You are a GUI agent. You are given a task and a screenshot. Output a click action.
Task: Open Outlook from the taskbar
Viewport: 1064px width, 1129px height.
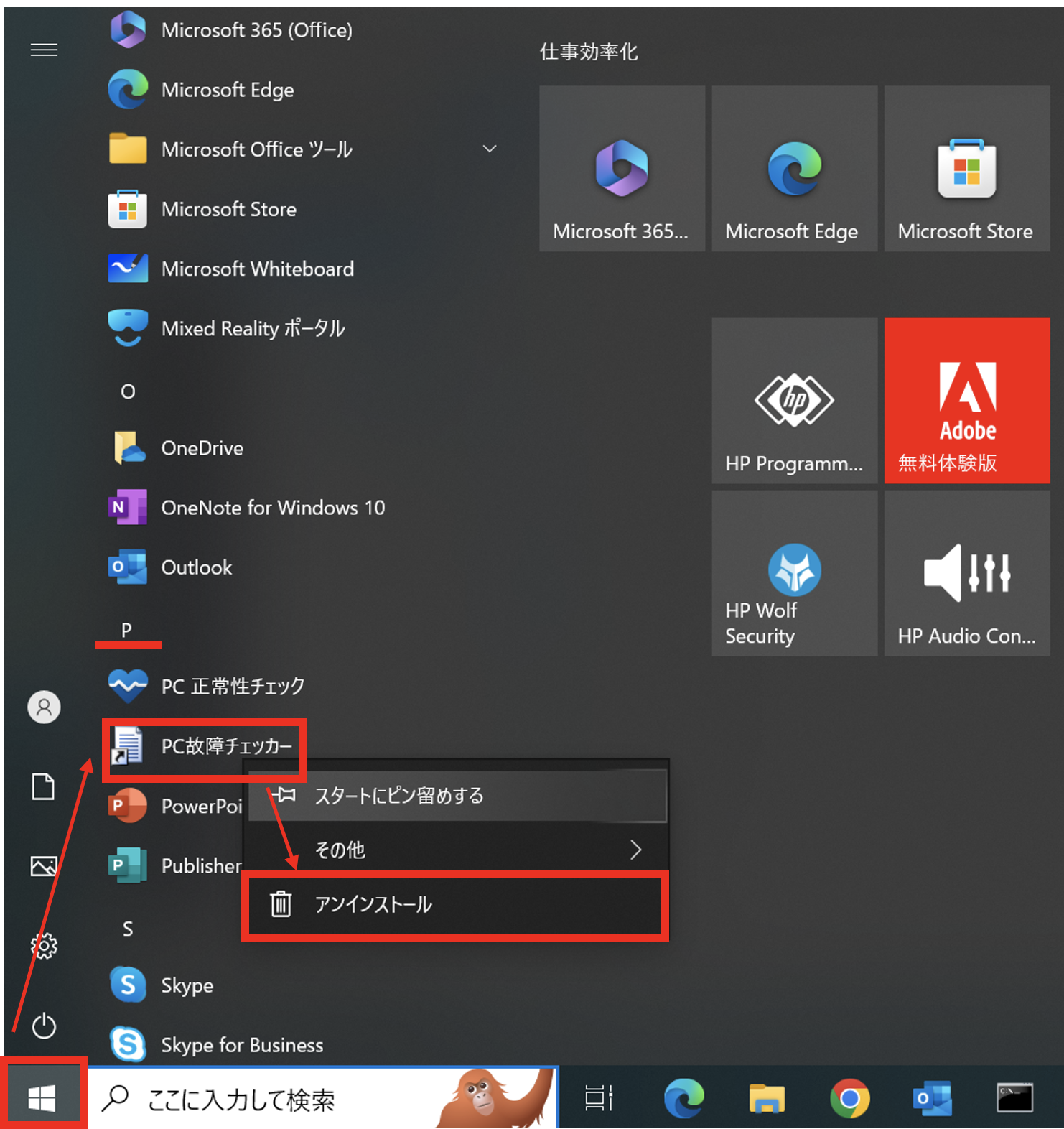point(932,1097)
